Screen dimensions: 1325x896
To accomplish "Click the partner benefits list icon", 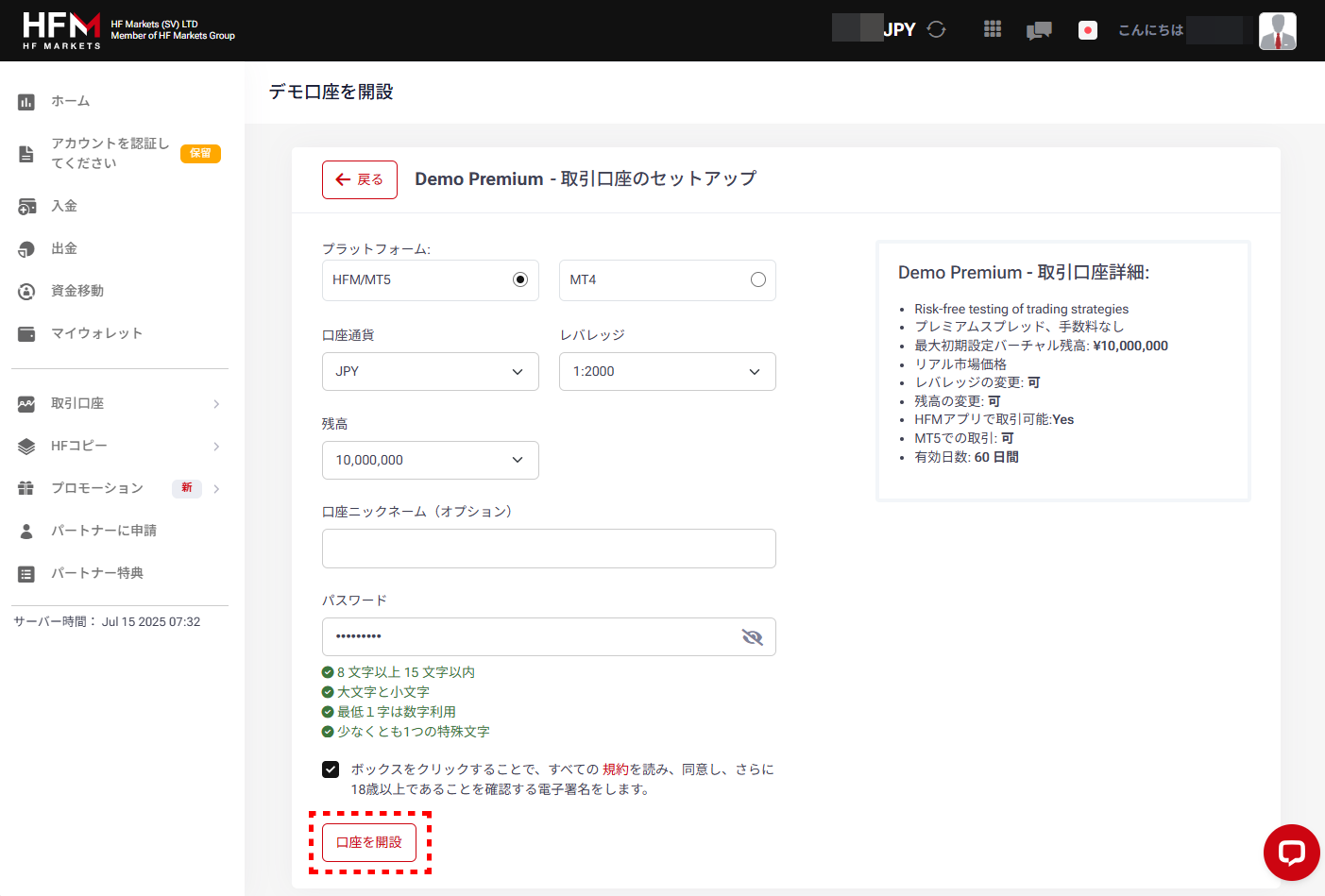I will point(26,574).
